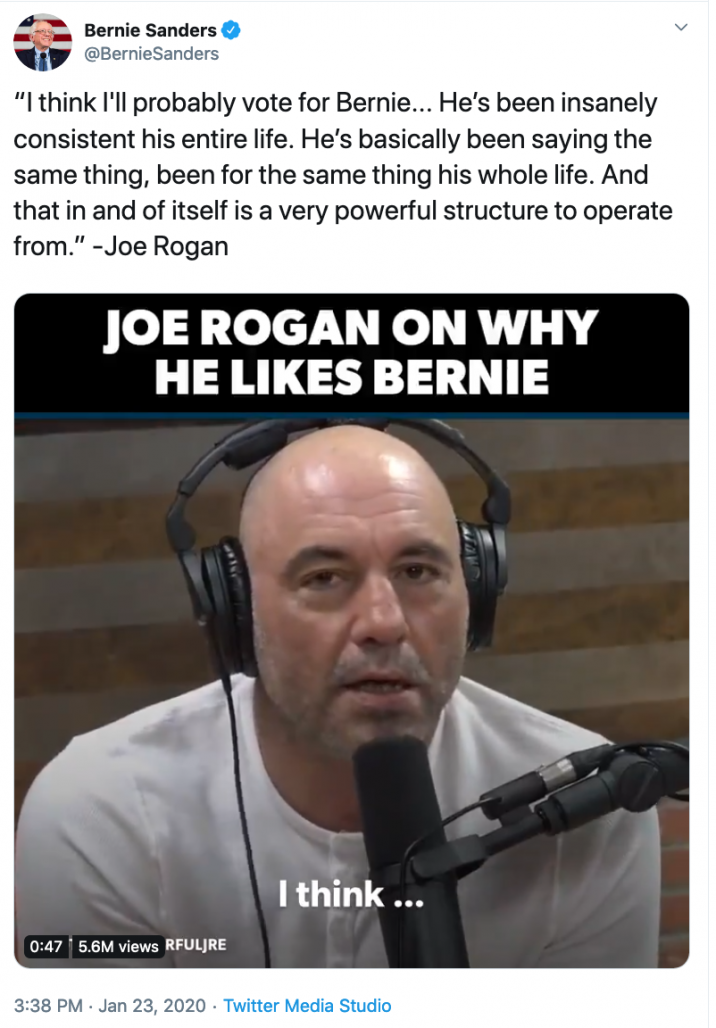
Task: Click the Jan 23, 2020 date
Action: pos(152,1006)
